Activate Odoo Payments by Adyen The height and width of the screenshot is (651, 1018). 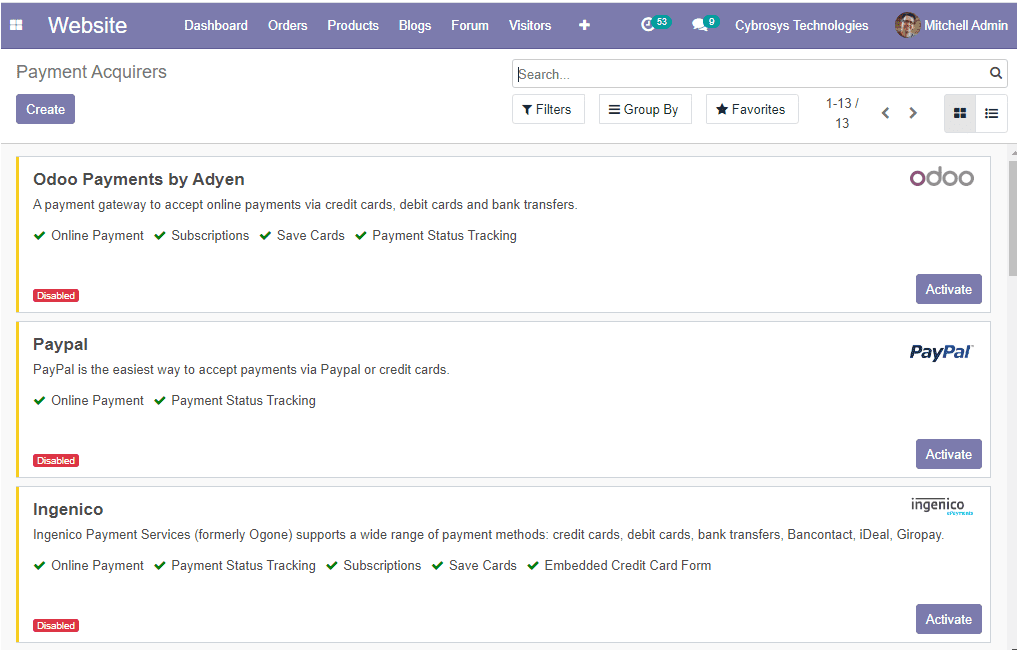949,289
